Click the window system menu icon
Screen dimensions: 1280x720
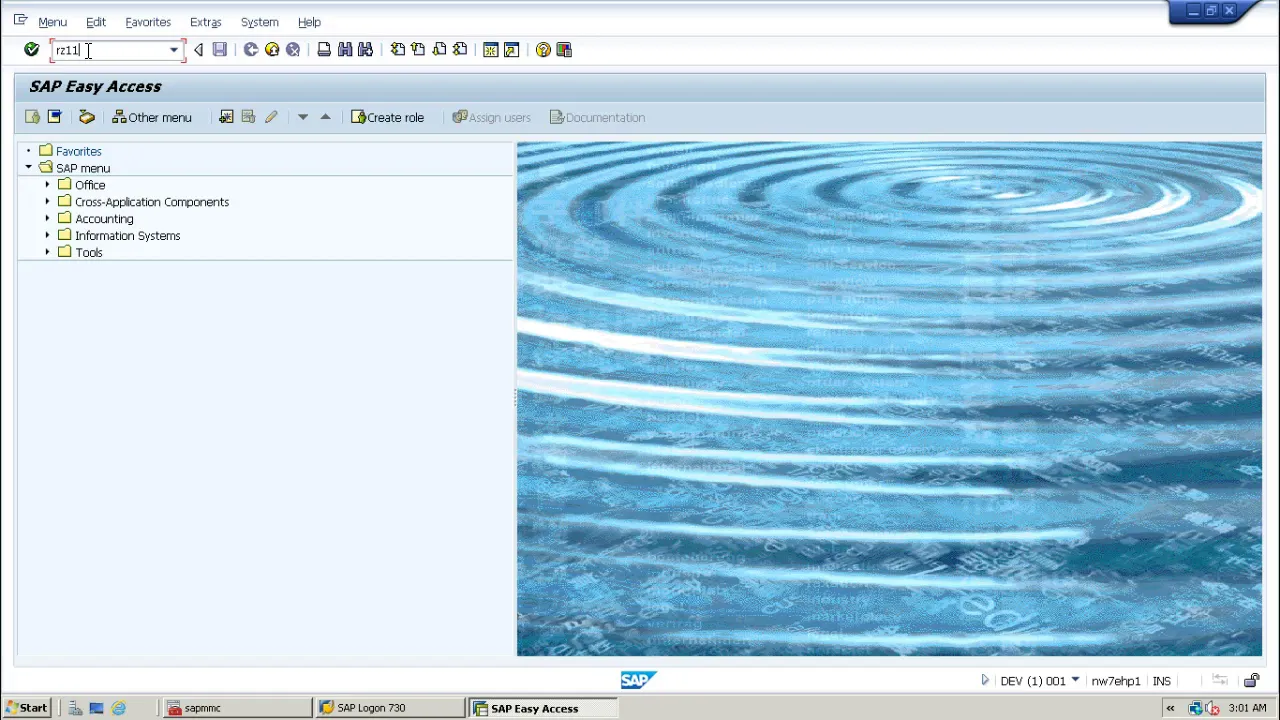(x=20, y=20)
